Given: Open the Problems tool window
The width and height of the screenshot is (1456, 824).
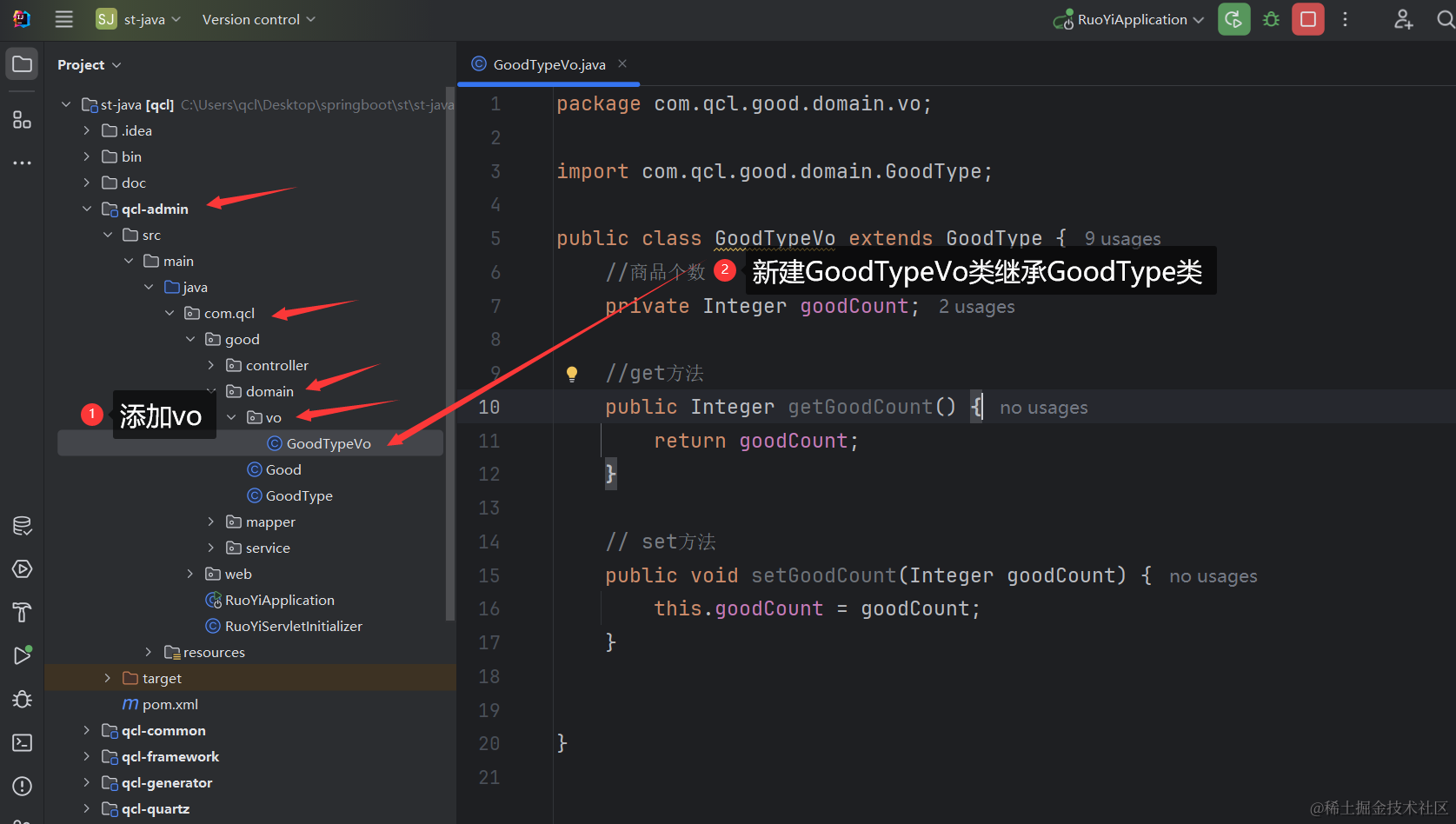Looking at the screenshot, I should coord(22,786).
